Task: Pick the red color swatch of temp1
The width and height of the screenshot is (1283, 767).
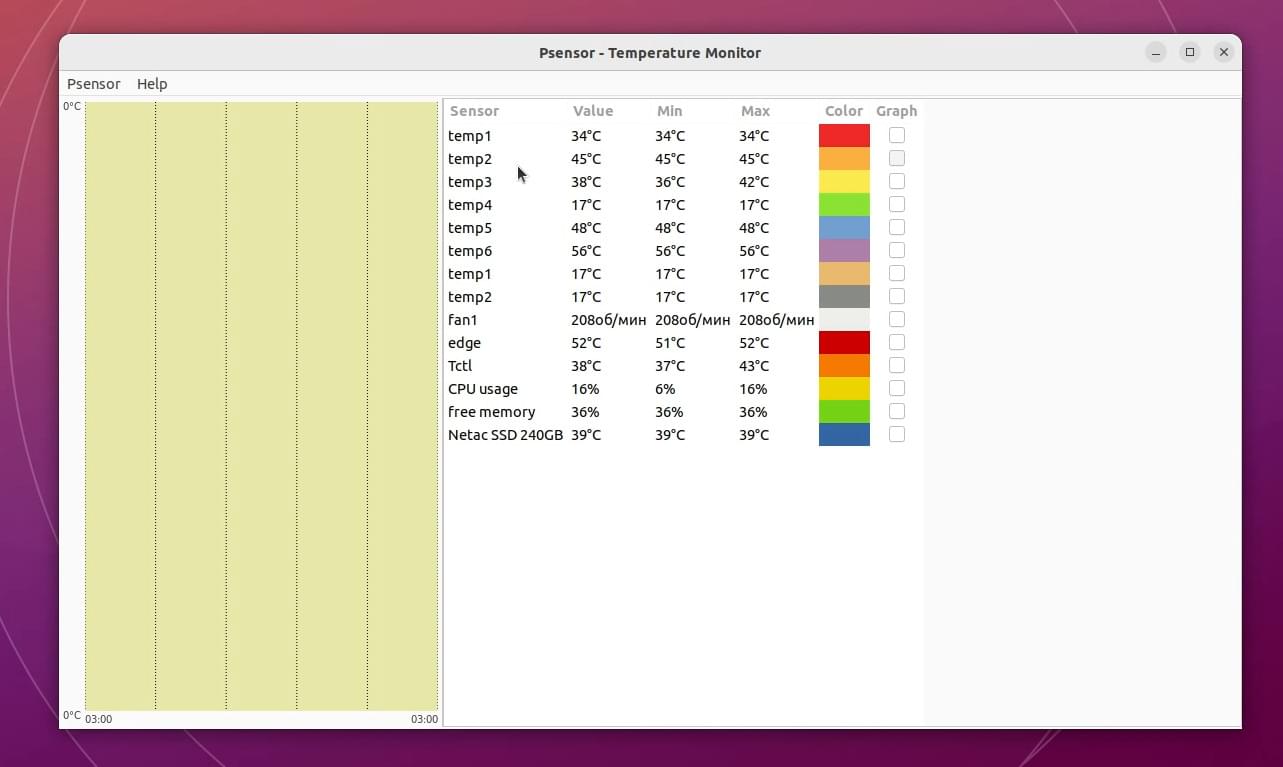Action: click(844, 135)
